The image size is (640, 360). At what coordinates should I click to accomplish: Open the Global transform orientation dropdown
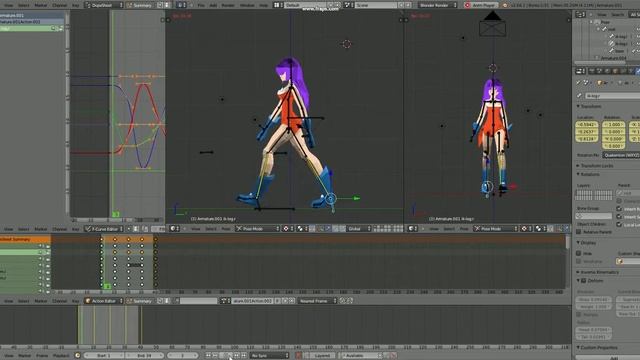click(359, 229)
